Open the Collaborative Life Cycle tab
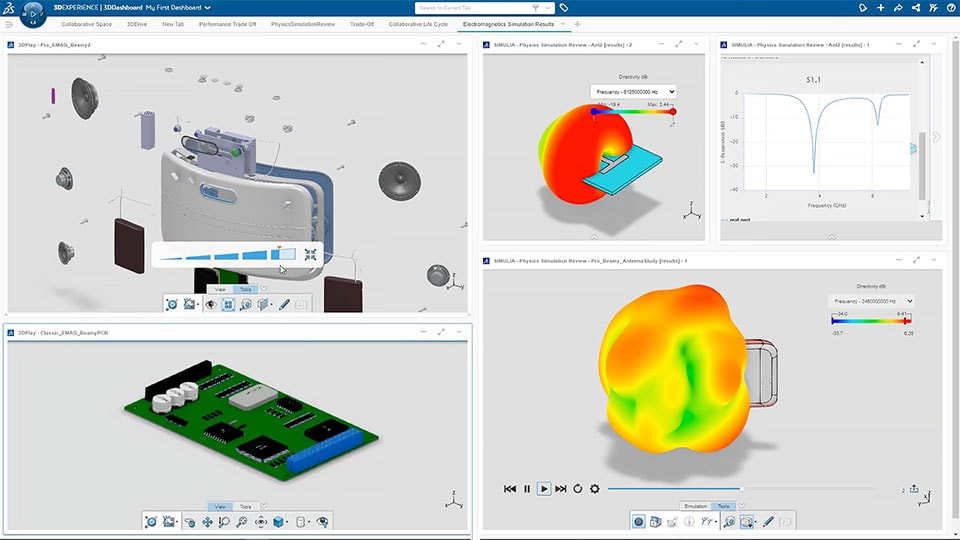960x540 pixels. point(418,23)
